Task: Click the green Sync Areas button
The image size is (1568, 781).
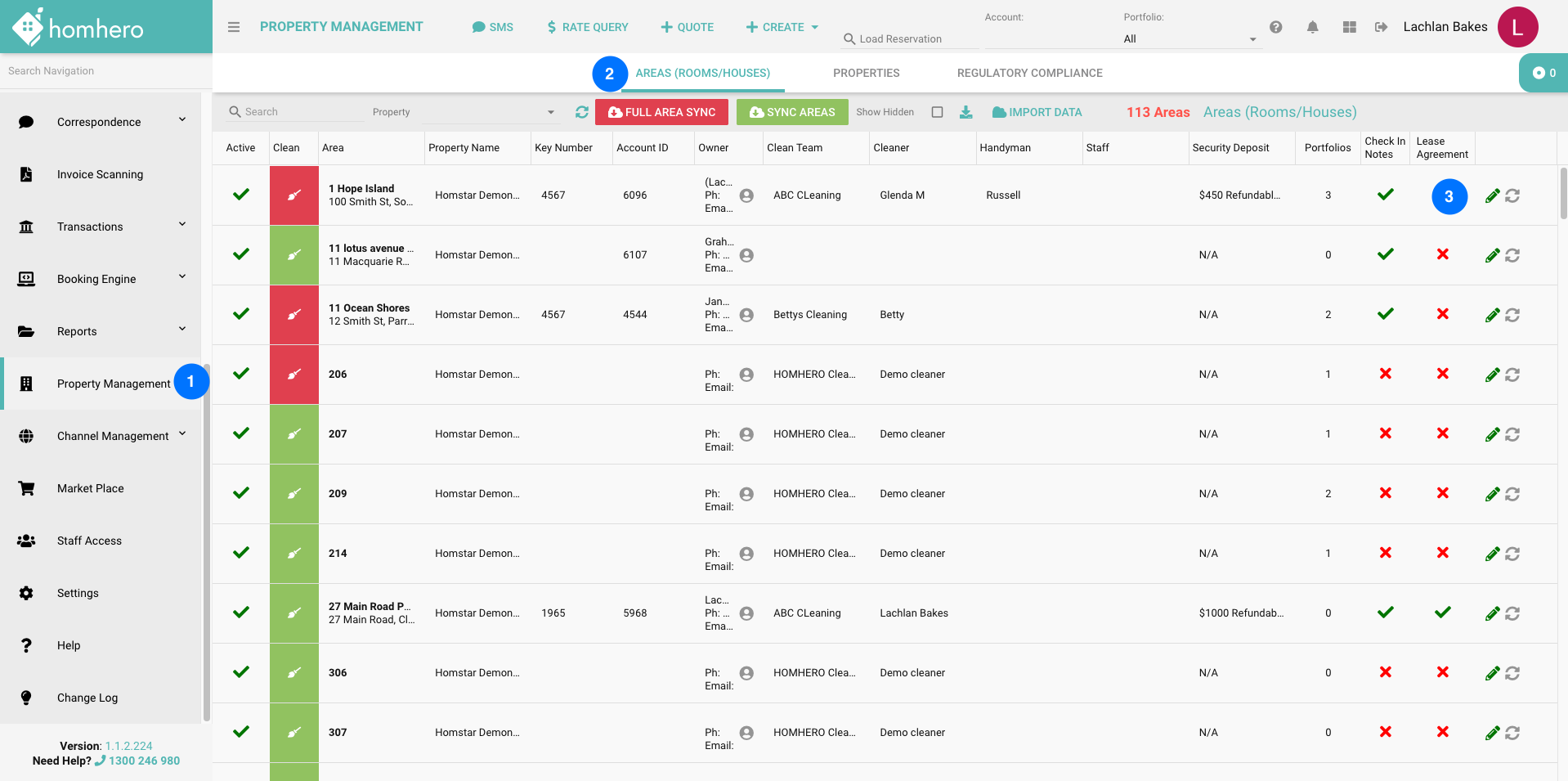Action: [791, 112]
